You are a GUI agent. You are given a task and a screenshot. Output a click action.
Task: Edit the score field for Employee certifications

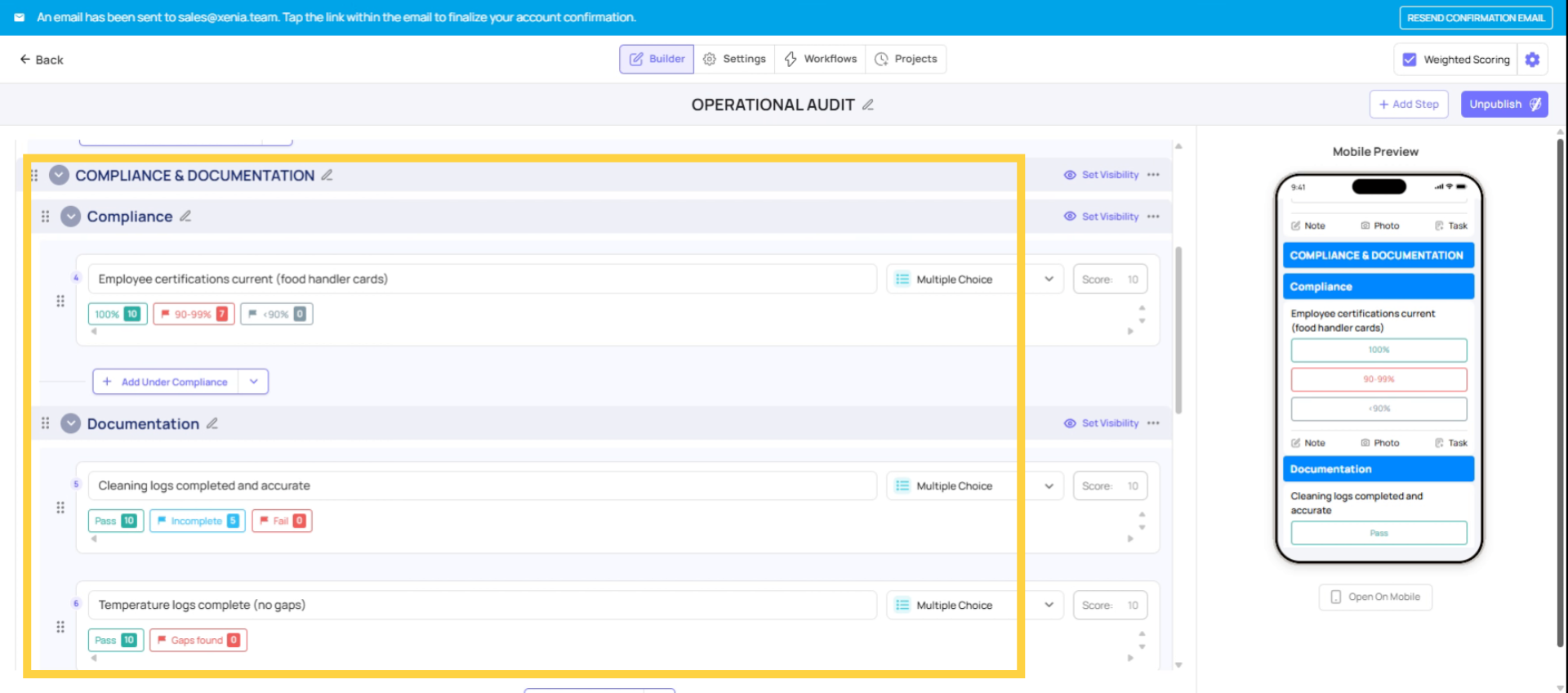click(x=1110, y=279)
